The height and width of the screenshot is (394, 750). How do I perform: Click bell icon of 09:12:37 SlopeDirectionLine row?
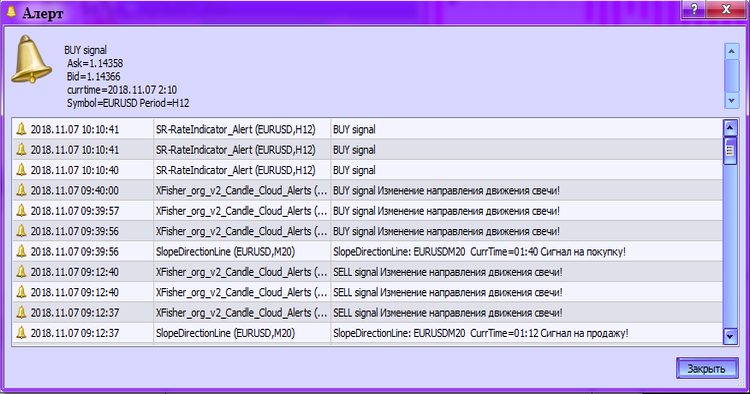point(21,332)
